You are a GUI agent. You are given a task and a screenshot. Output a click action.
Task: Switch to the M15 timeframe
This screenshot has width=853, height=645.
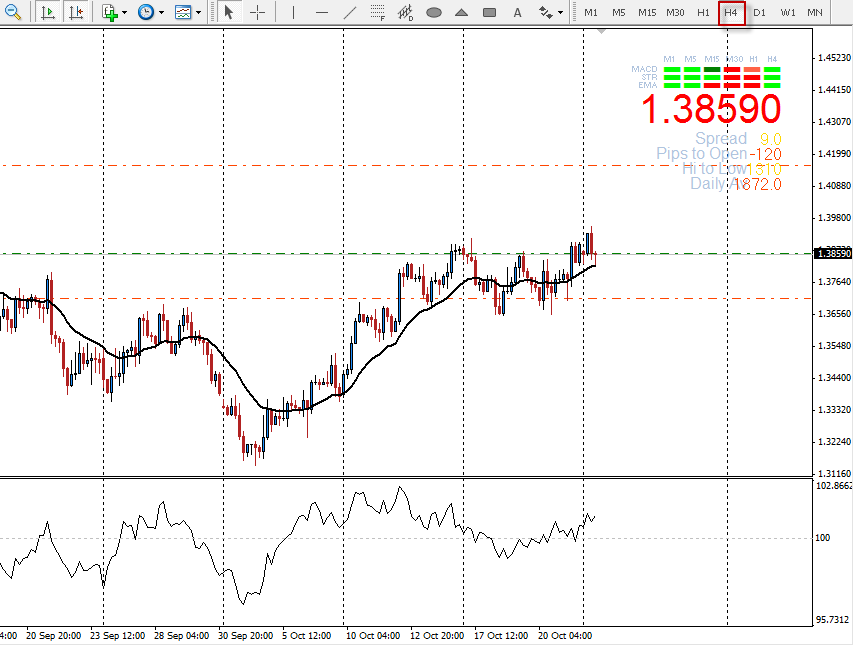tap(647, 13)
